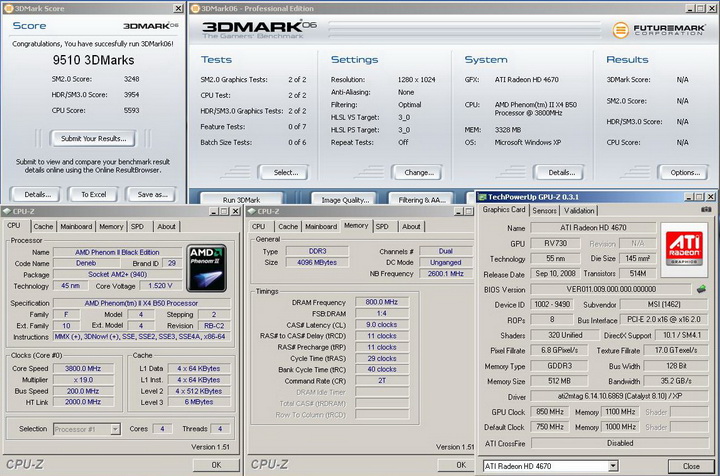Click the Default Clock 750 MHz field
720x476 pixels.
pos(550,427)
